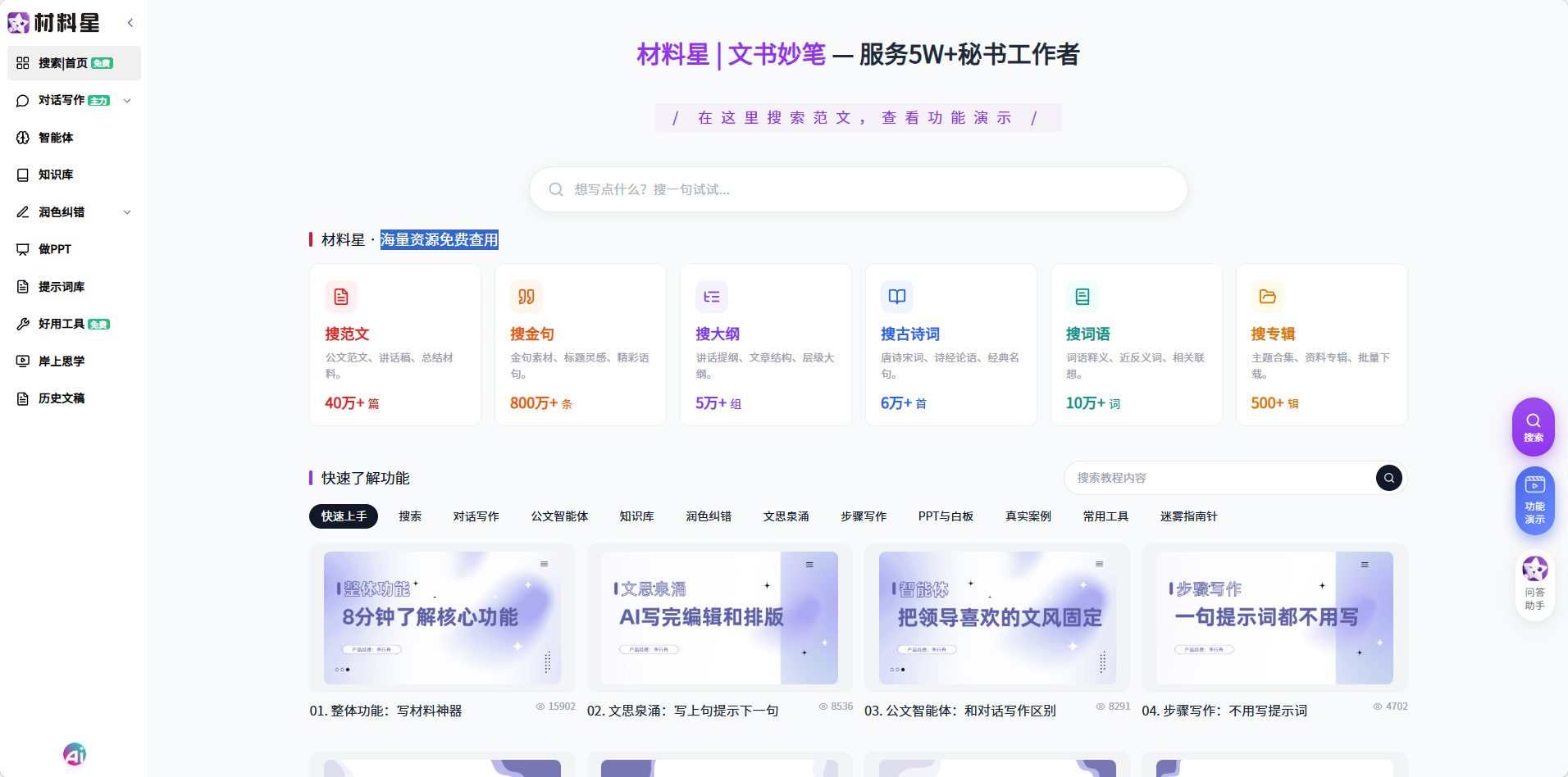Open the floating 问答助手 button
The width and height of the screenshot is (1568, 777).
(1534, 585)
